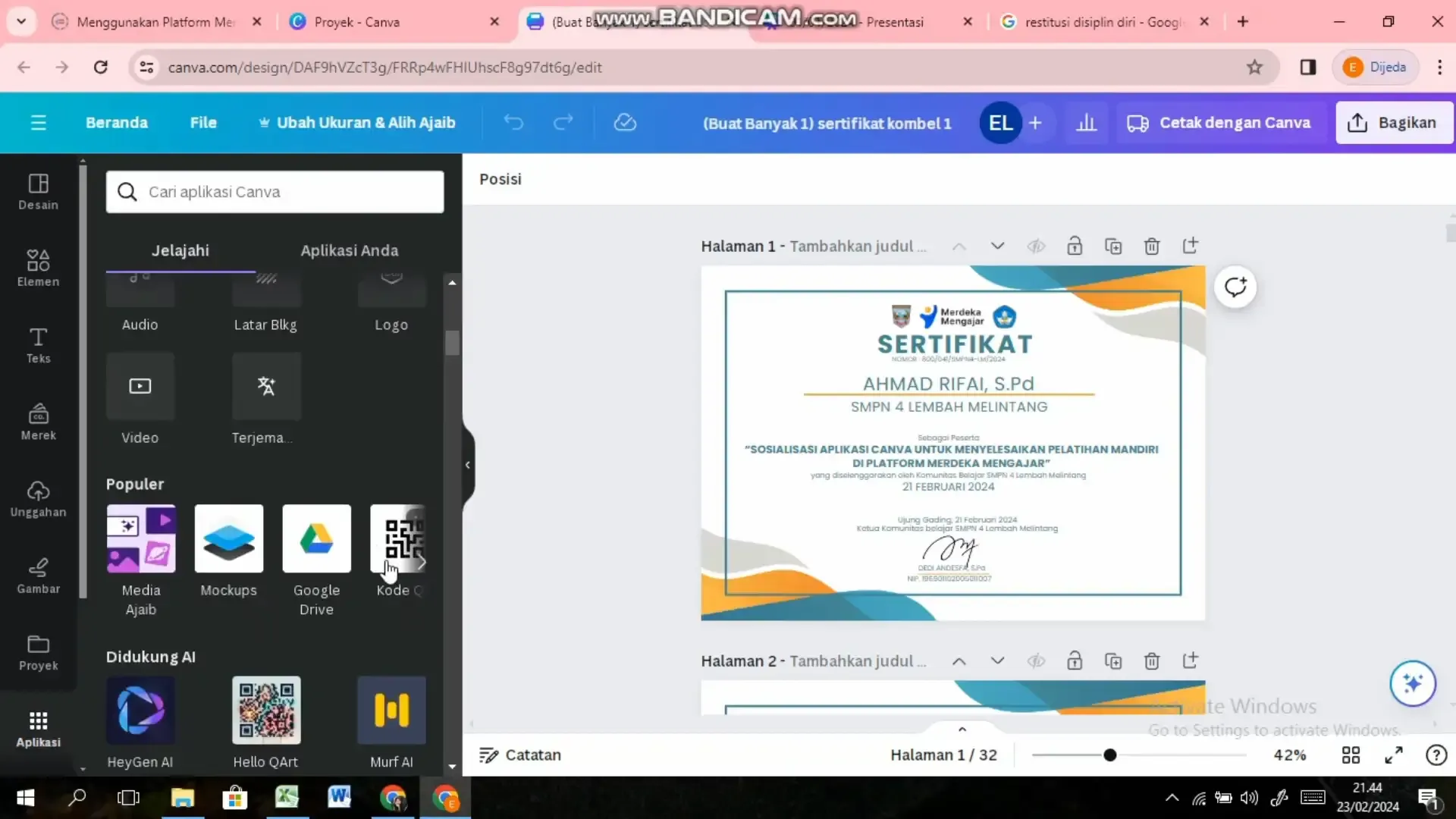Show next Populer apps with arrow
The width and height of the screenshot is (1456, 819).
click(x=421, y=562)
